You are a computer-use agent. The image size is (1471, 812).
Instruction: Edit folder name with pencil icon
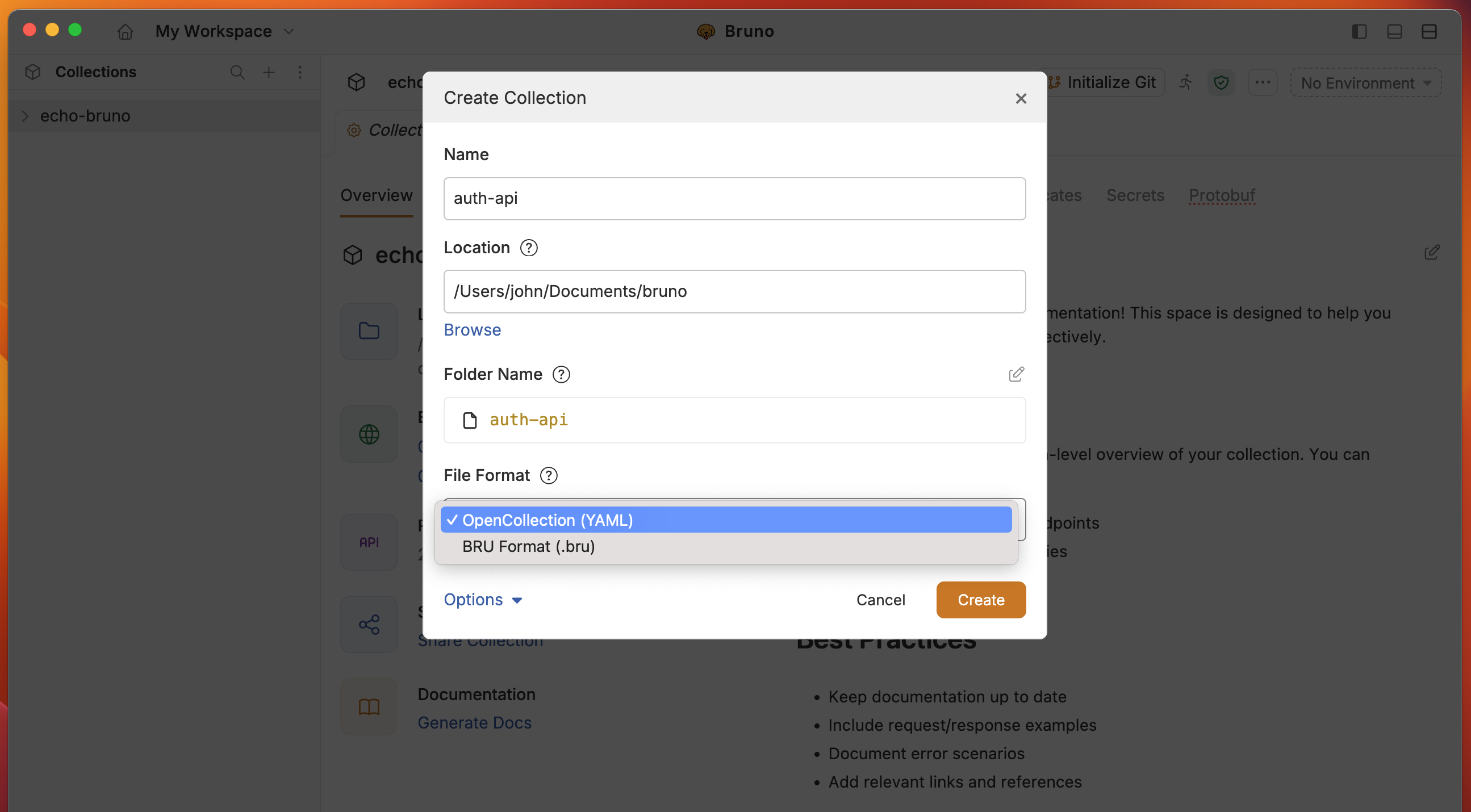pyautogui.click(x=1016, y=374)
